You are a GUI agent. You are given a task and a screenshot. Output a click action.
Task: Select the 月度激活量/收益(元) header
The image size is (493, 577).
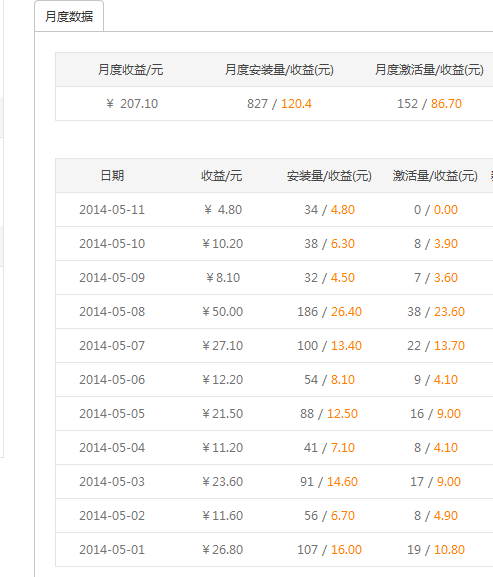click(x=429, y=70)
